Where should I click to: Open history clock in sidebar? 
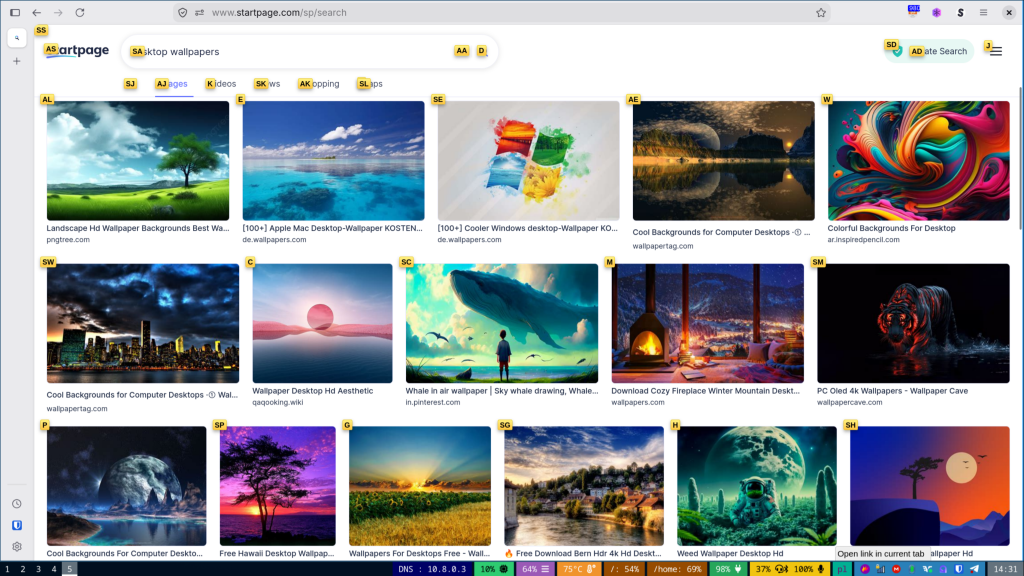[x=17, y=504]
